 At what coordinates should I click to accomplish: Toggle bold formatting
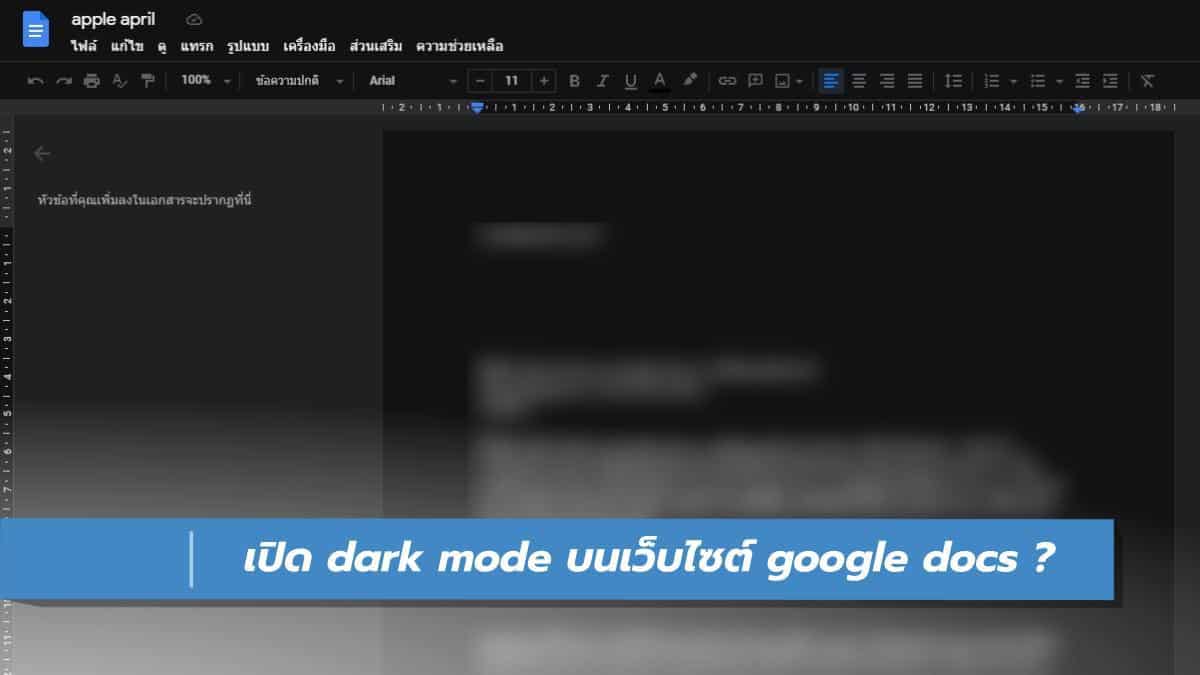click(x=574, y=81)
